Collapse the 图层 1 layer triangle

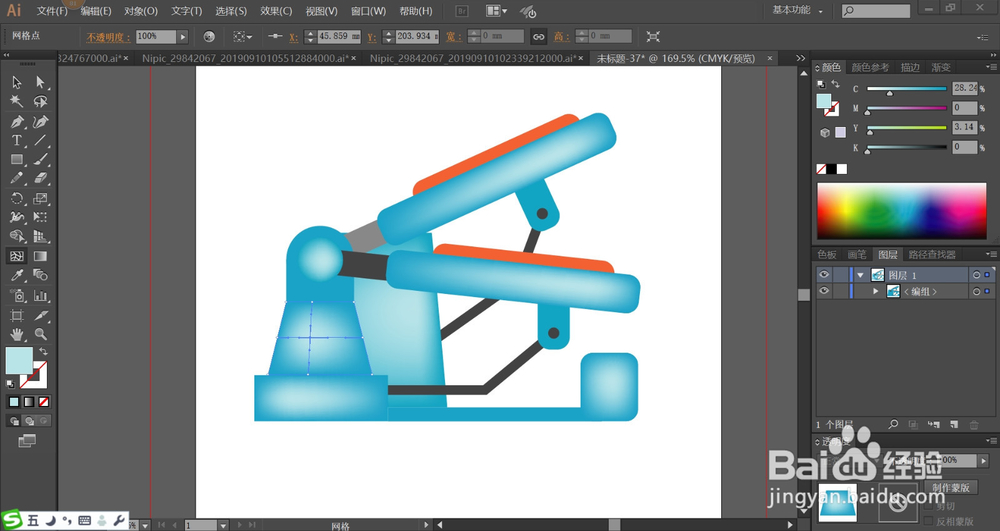click(x=860, y=275)
